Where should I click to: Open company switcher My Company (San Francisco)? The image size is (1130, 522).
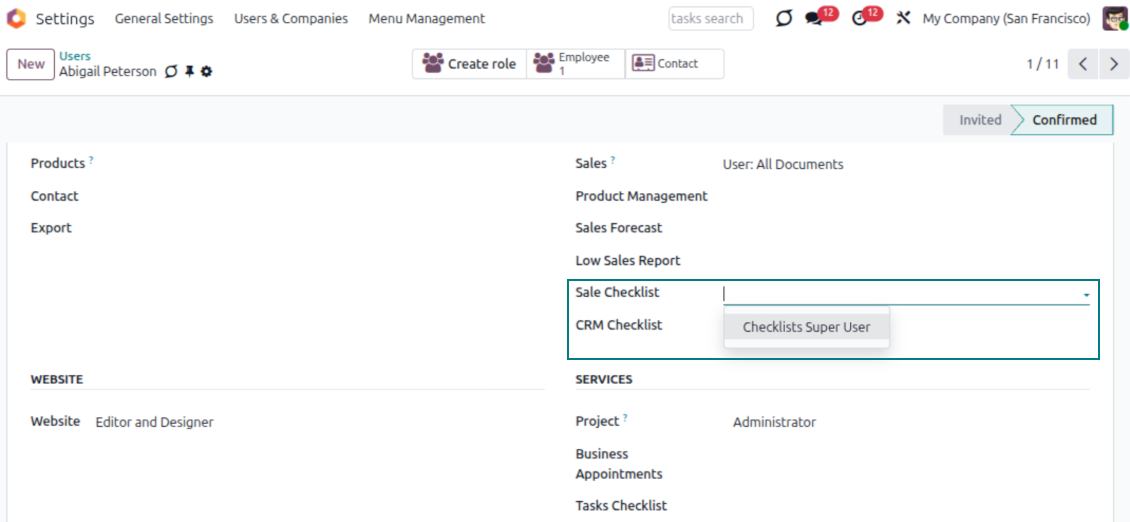click(1006, 19)
